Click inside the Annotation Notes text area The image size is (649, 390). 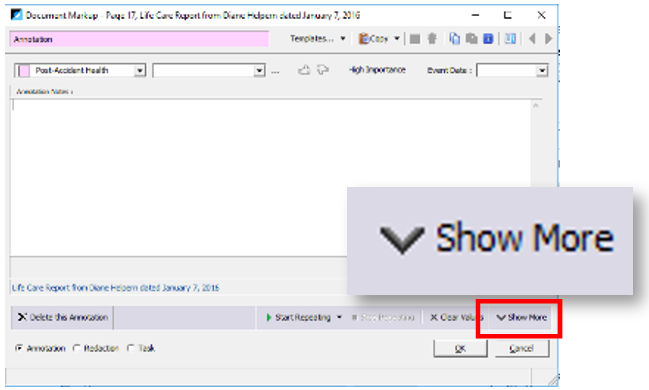(x=270, y=178)
